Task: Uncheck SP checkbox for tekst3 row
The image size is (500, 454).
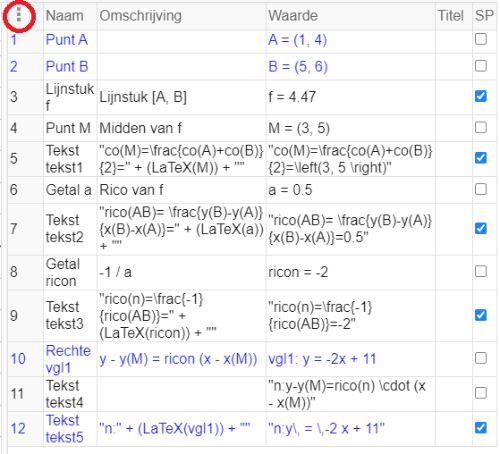Action: (481, 315)
